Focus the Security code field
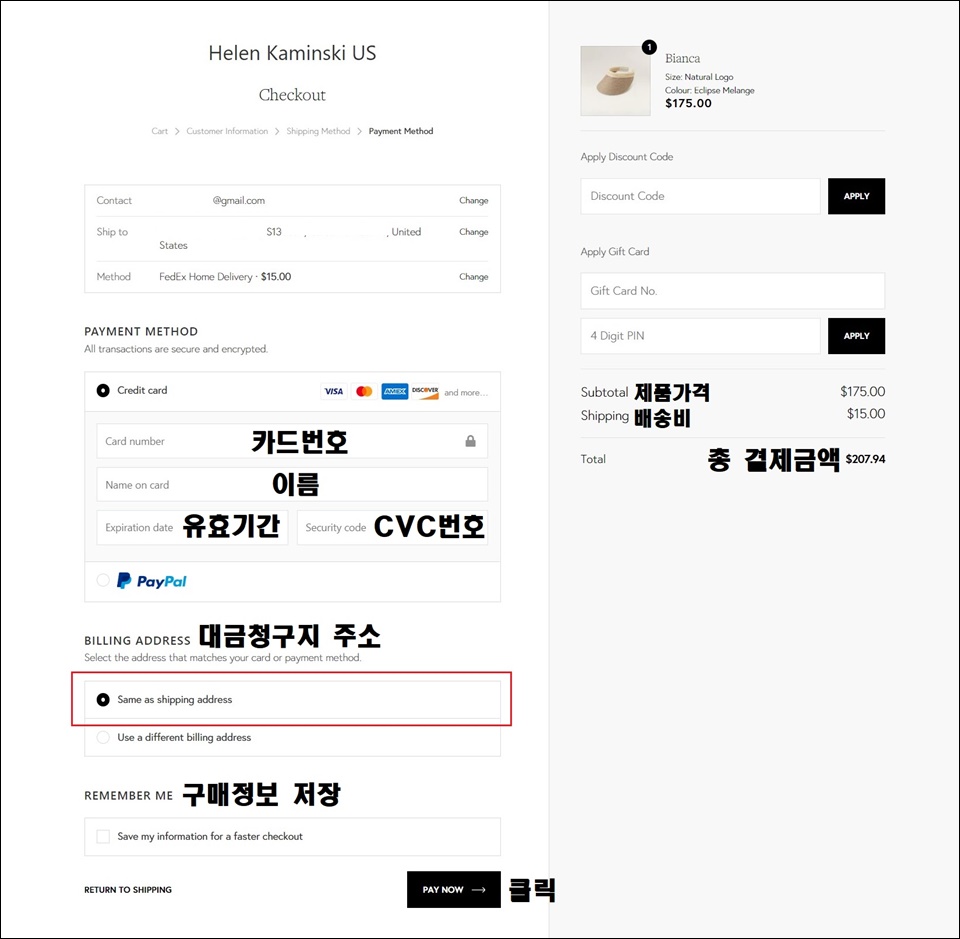Image resolution: width=960 pixels, height=939 pixels. pyautogui.click(x=392, y=527)
